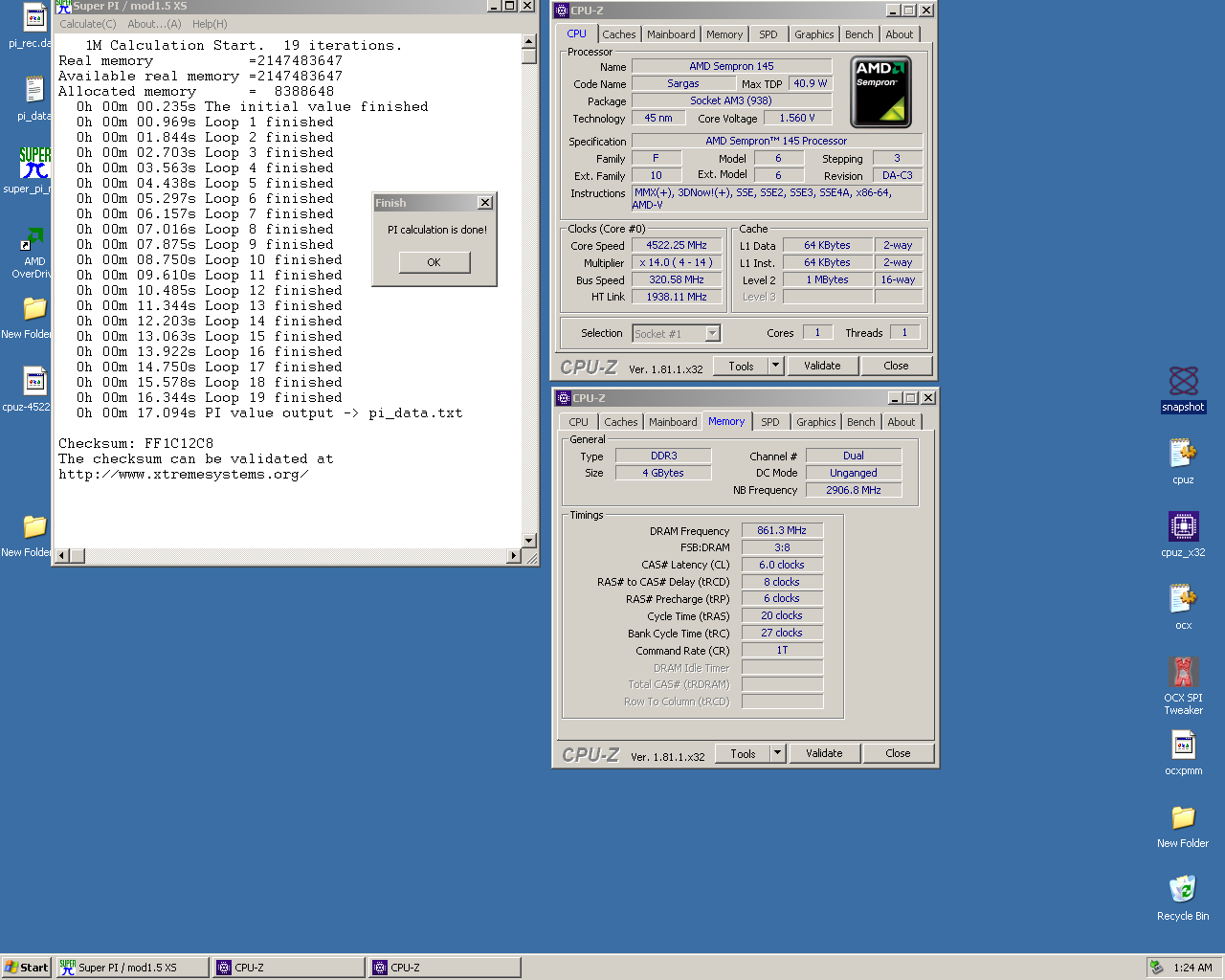Screen dimensions: 1225x980
Task: Open the New Folder icon above Recycle Bin
Action: [x=1183, y=817]
